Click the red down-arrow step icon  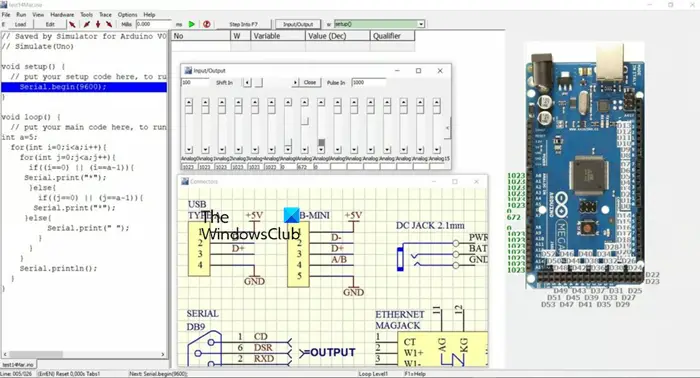[98, 24]
